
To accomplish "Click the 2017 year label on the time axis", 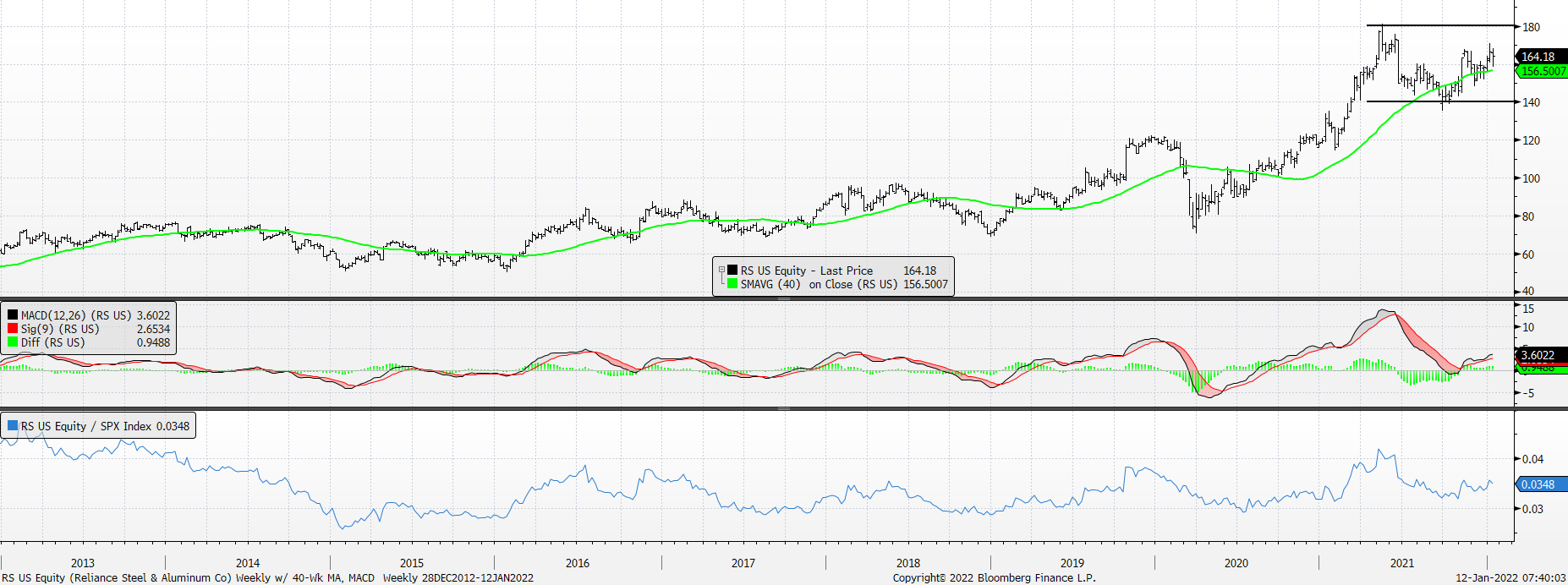I will [743, 563].
